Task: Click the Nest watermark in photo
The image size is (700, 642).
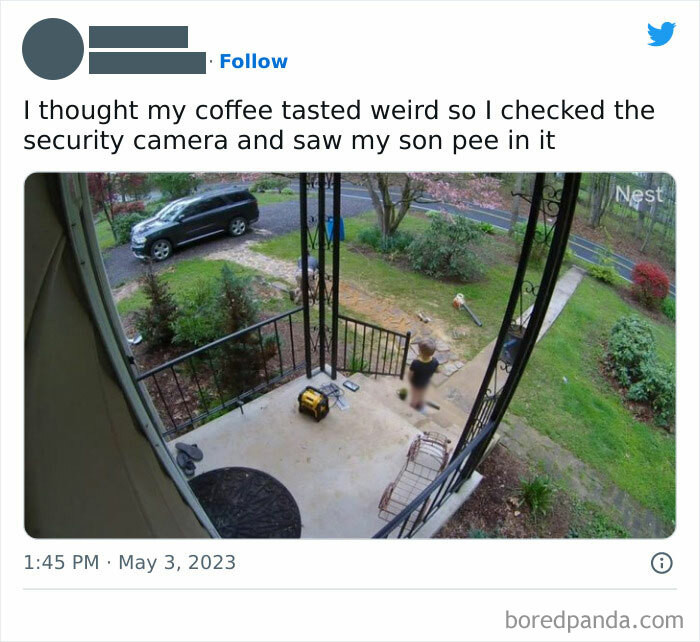Action: point(639,194)
